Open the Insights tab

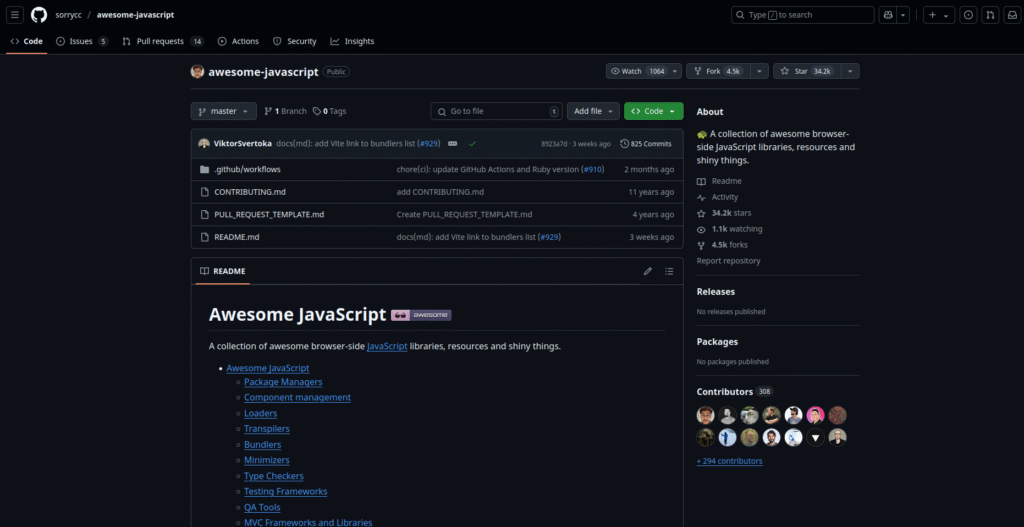click(352, 41)
